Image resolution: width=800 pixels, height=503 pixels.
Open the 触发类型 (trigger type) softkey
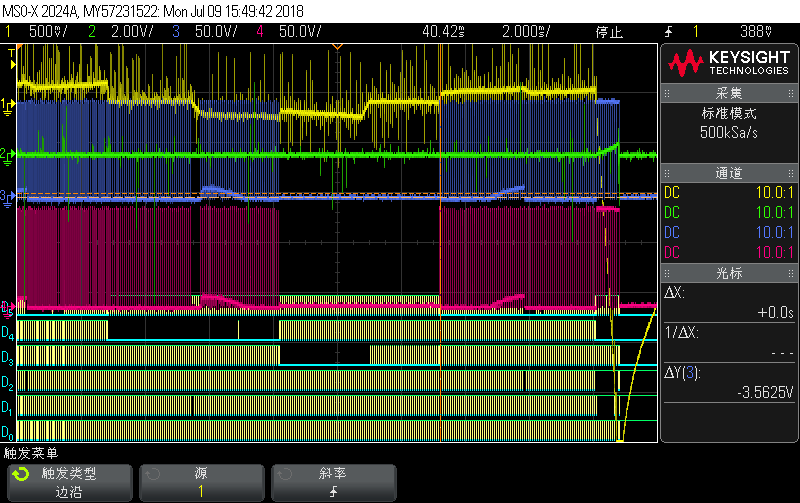(x=70, y=483)
